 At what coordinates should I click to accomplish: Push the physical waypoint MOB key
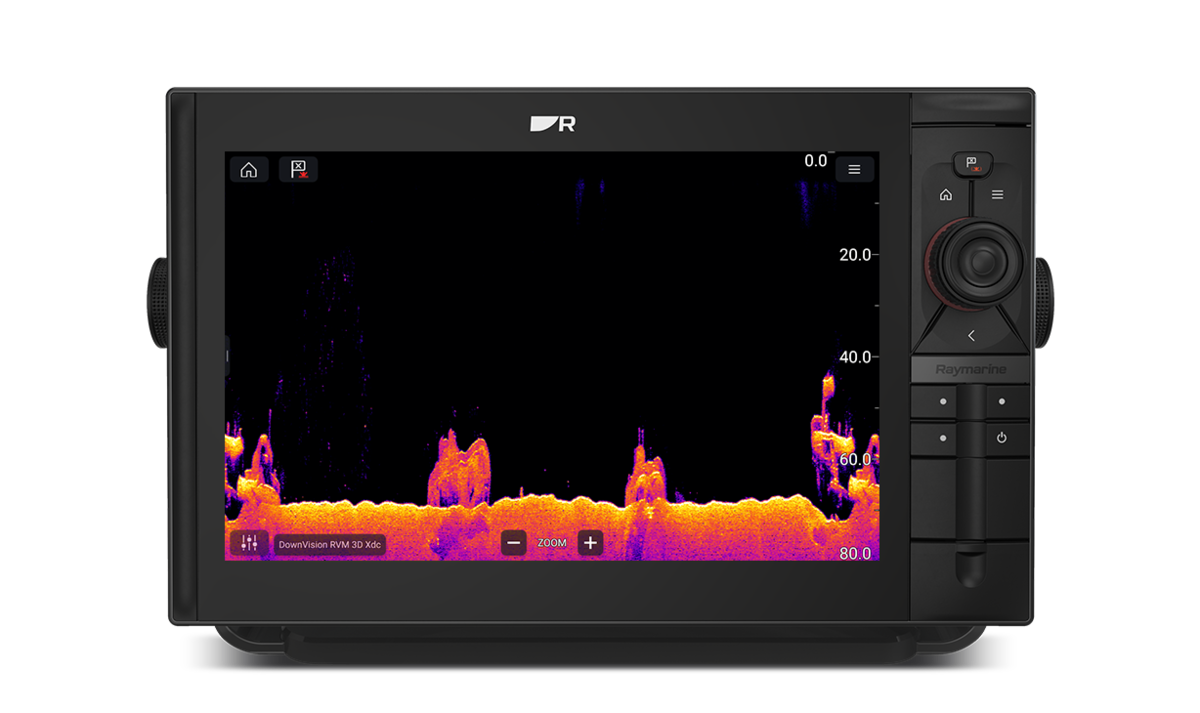(x=971, y=162)
